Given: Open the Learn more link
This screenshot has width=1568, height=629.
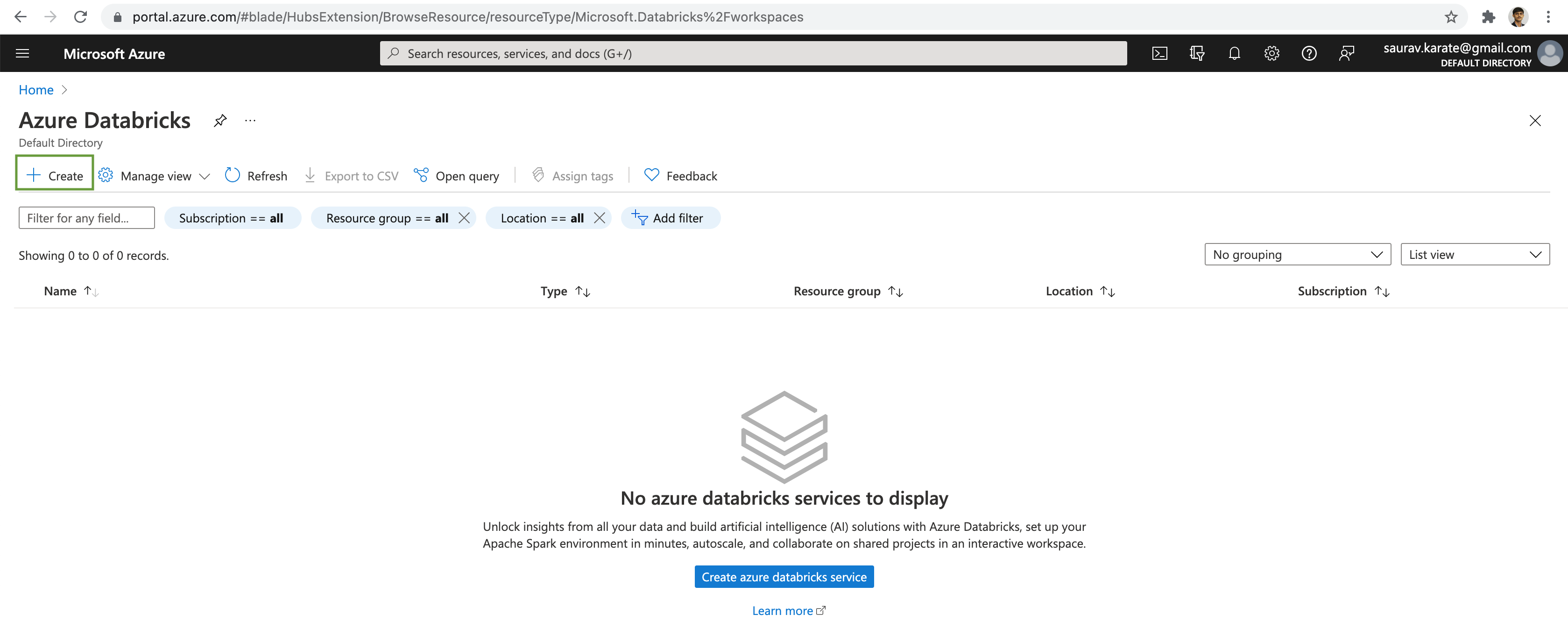Looking at the screenshot, I should tap(788, 611).
